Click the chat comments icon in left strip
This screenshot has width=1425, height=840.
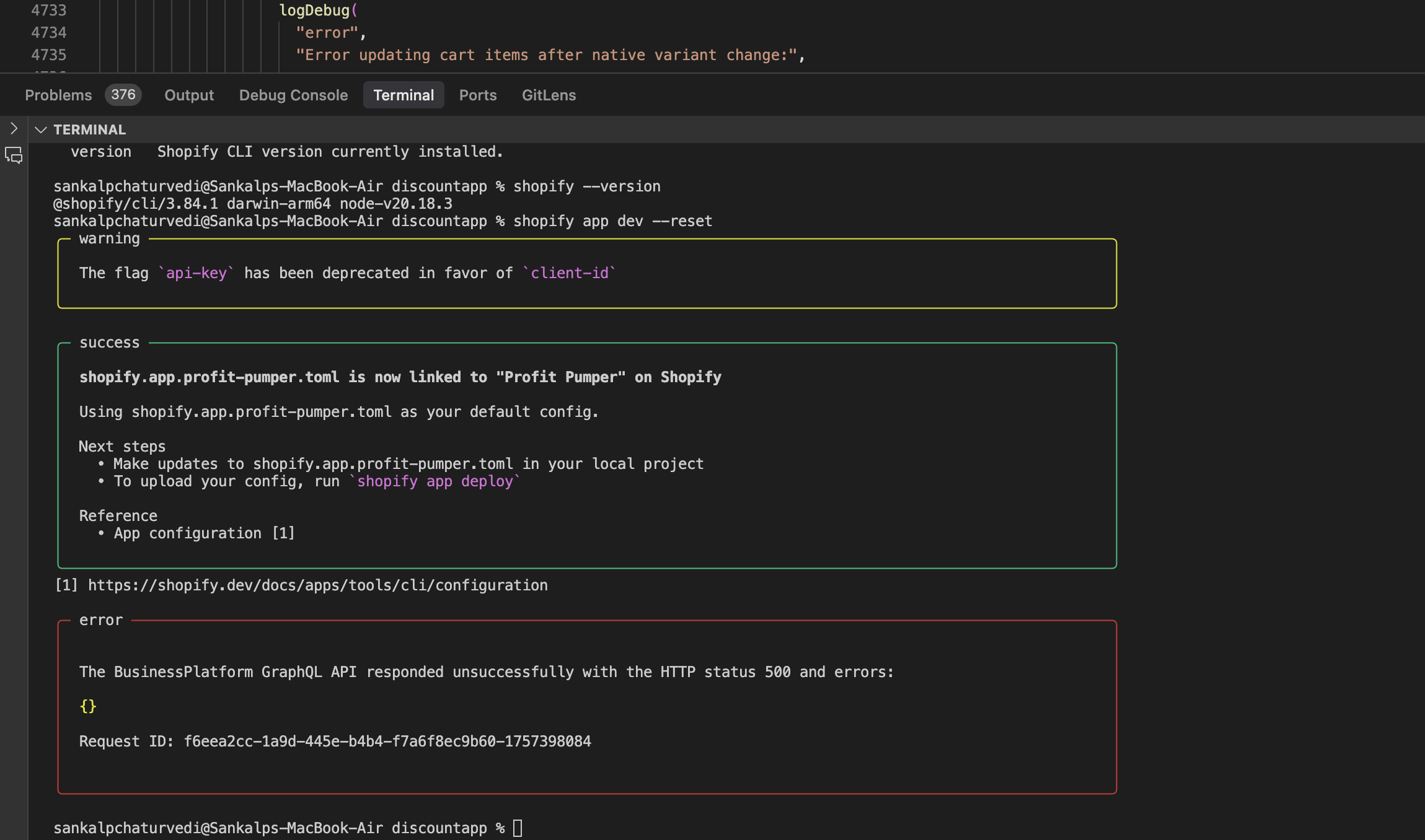14,155
